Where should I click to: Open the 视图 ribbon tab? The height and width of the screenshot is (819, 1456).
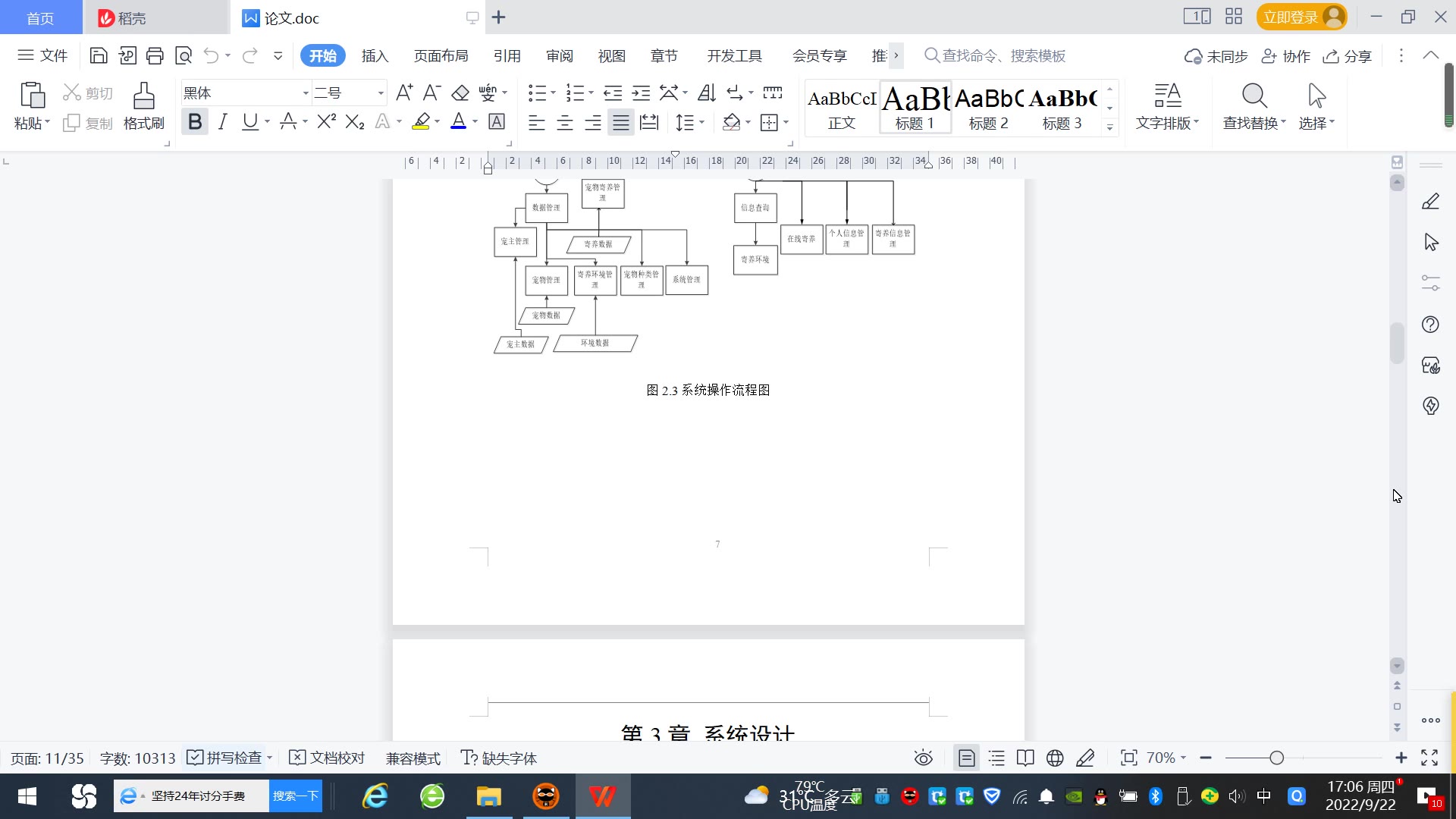(x=611, y=55)
